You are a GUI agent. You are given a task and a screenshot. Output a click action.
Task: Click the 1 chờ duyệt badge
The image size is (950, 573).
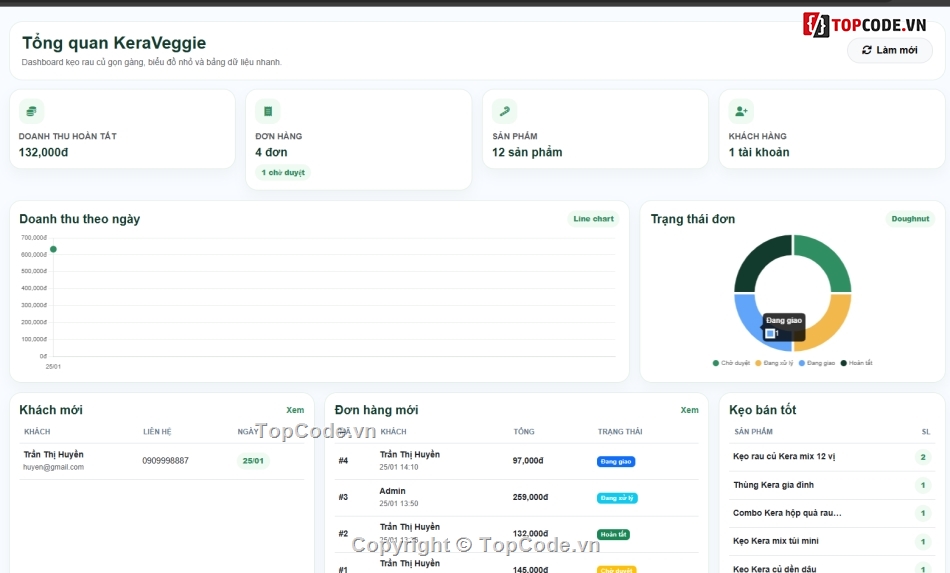[x=283, y=173]
